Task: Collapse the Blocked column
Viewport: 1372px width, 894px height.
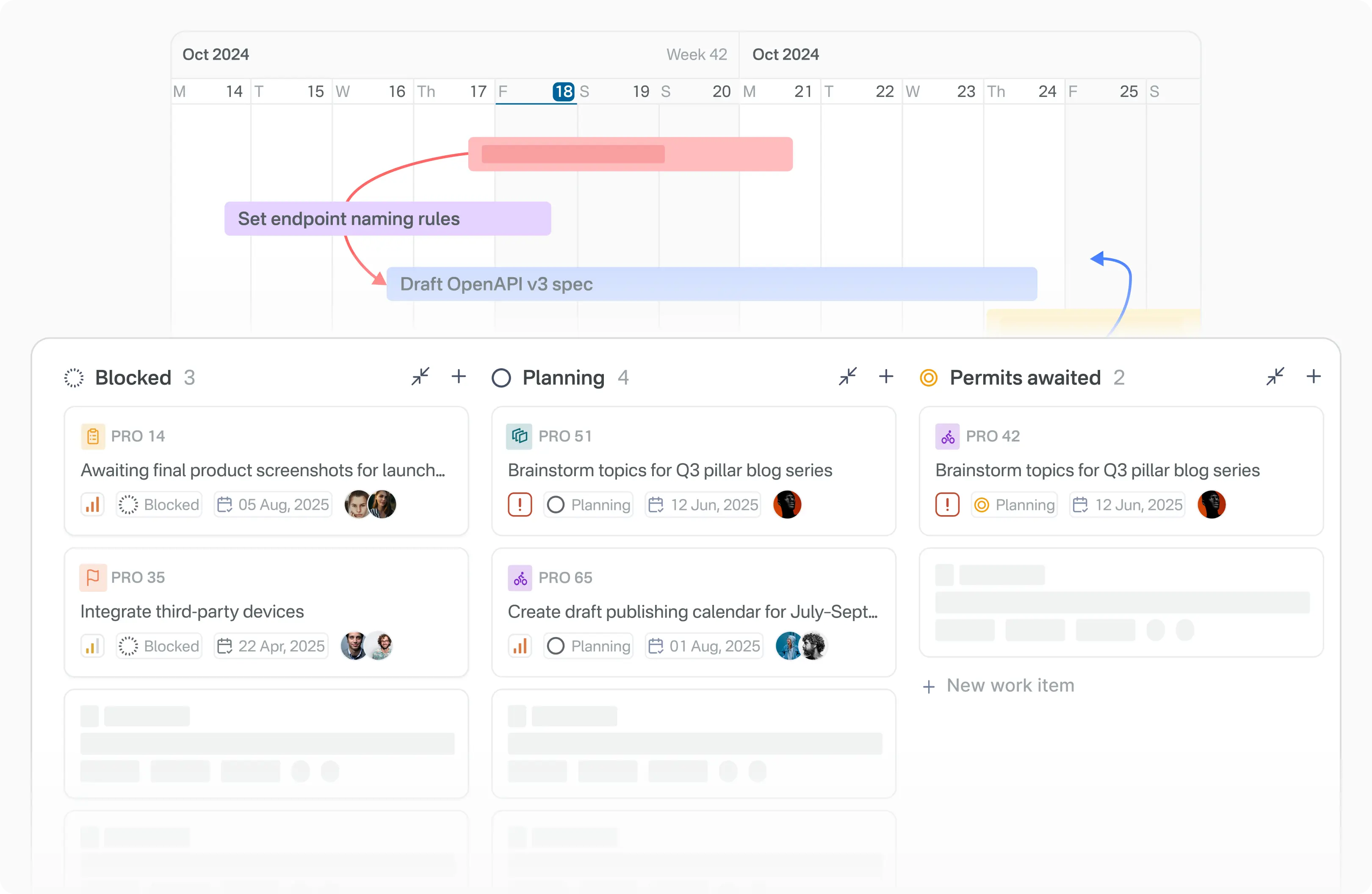Action: point(420,376)
